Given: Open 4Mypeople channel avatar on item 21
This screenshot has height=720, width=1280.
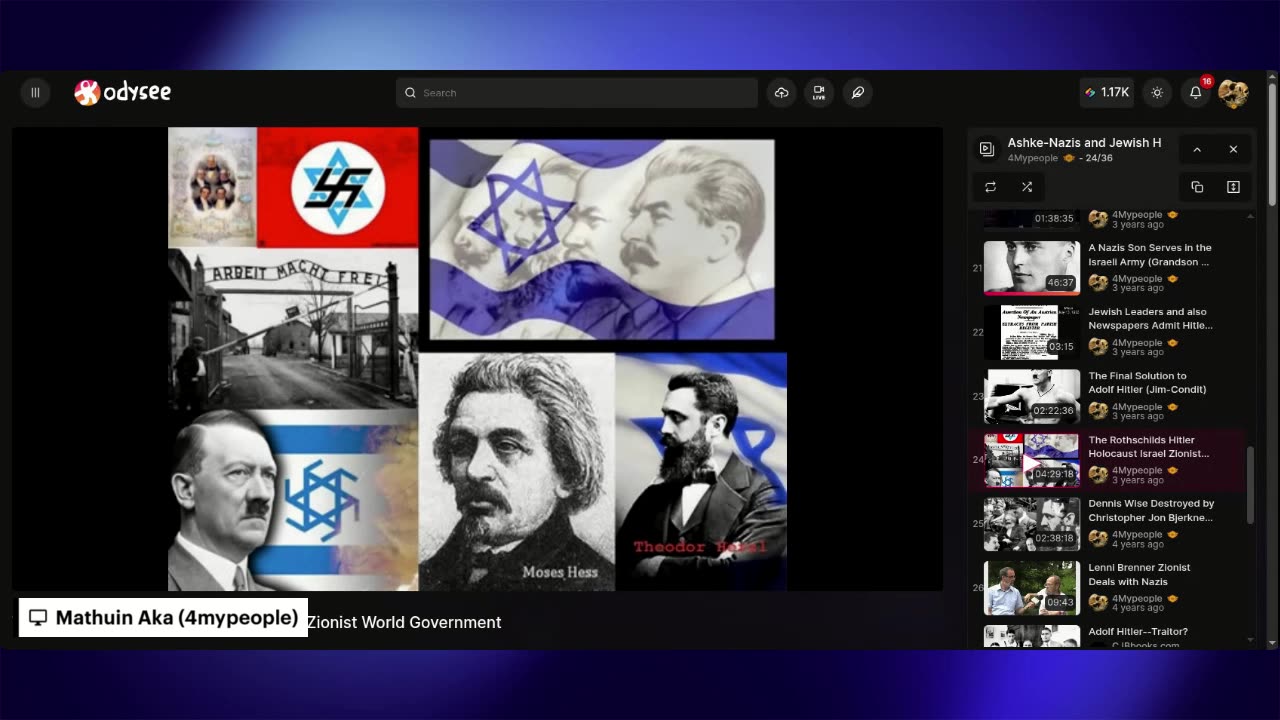Looking at the screenshot, I should [1098, 283].
